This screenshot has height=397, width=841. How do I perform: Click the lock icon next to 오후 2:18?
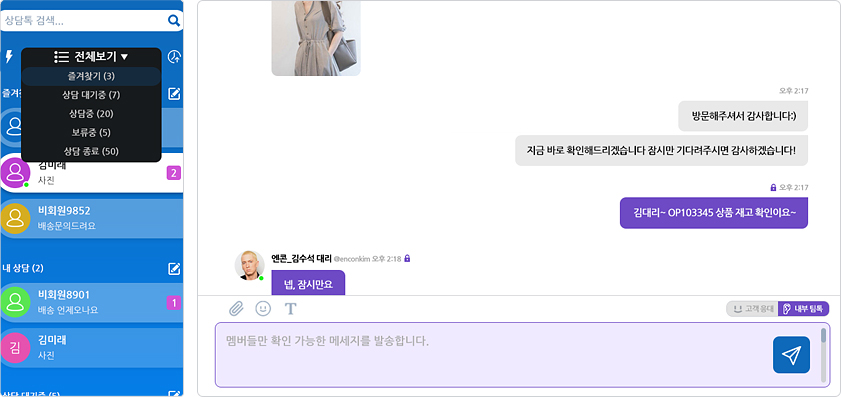pyautogui.click(x=407, y=259)
